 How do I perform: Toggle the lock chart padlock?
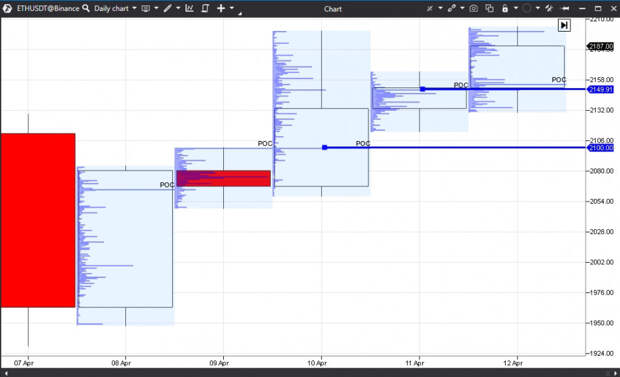(x=505, y=8)
